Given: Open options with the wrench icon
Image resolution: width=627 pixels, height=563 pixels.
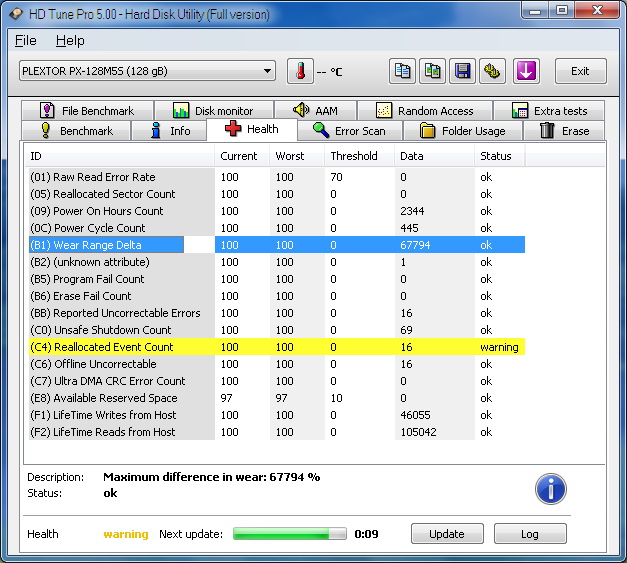Looking at the screenshot, I should pyautogui.click(x=492, y=72).
